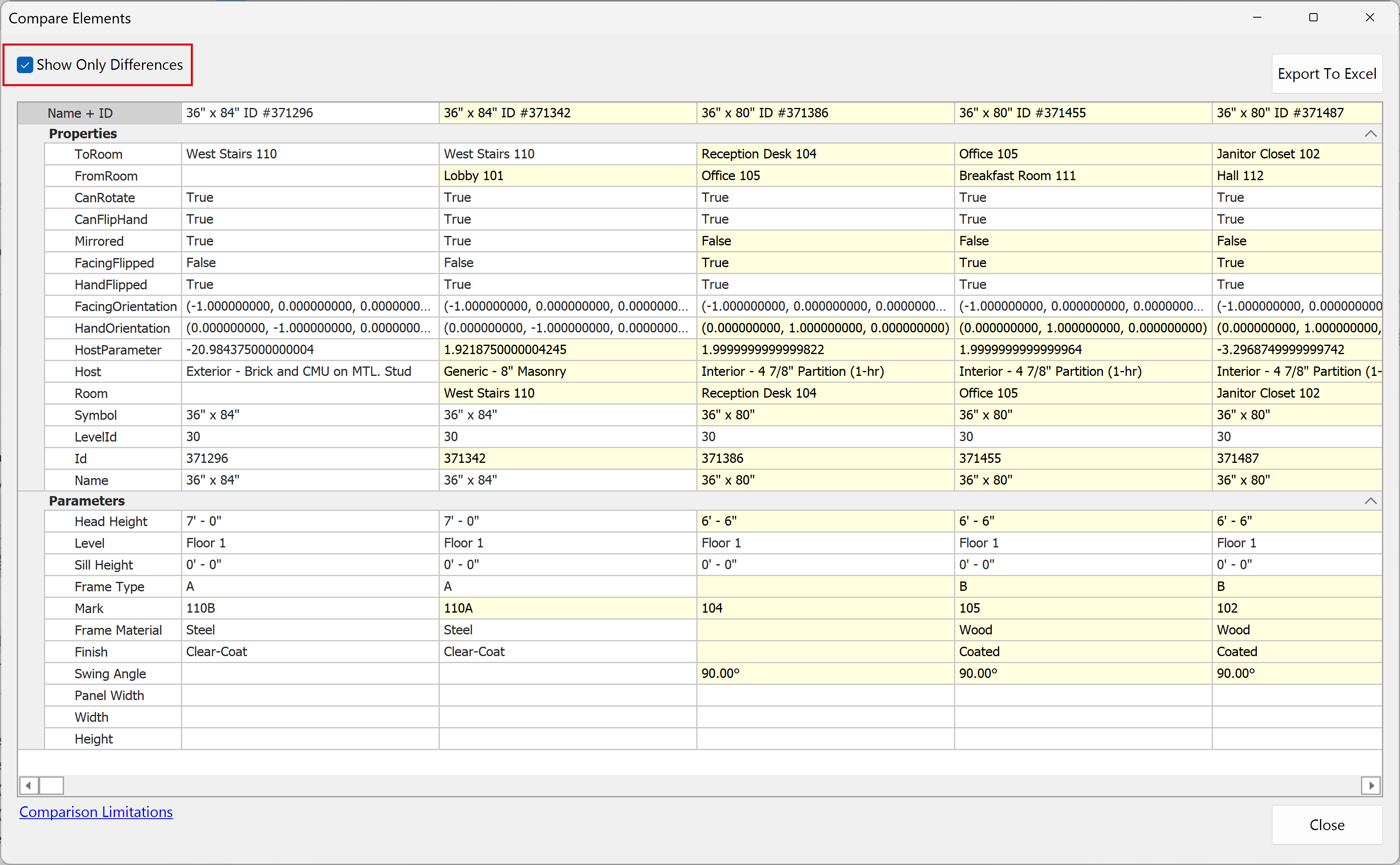Select the 110B Mark cell
This screenshot has width=1400, height=865.
click(x=310, y=609)
